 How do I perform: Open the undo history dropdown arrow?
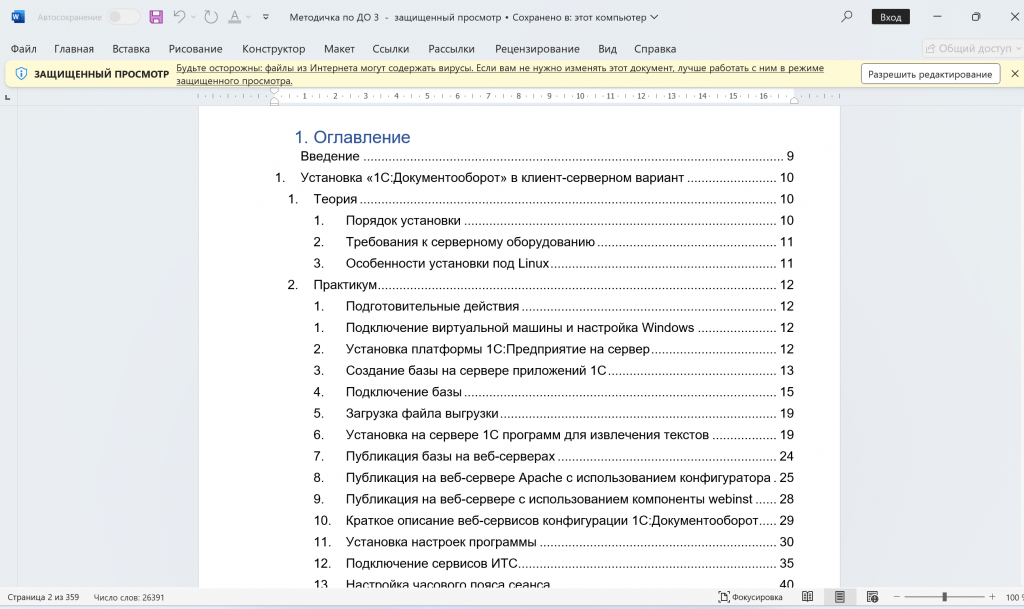[193, 17]
